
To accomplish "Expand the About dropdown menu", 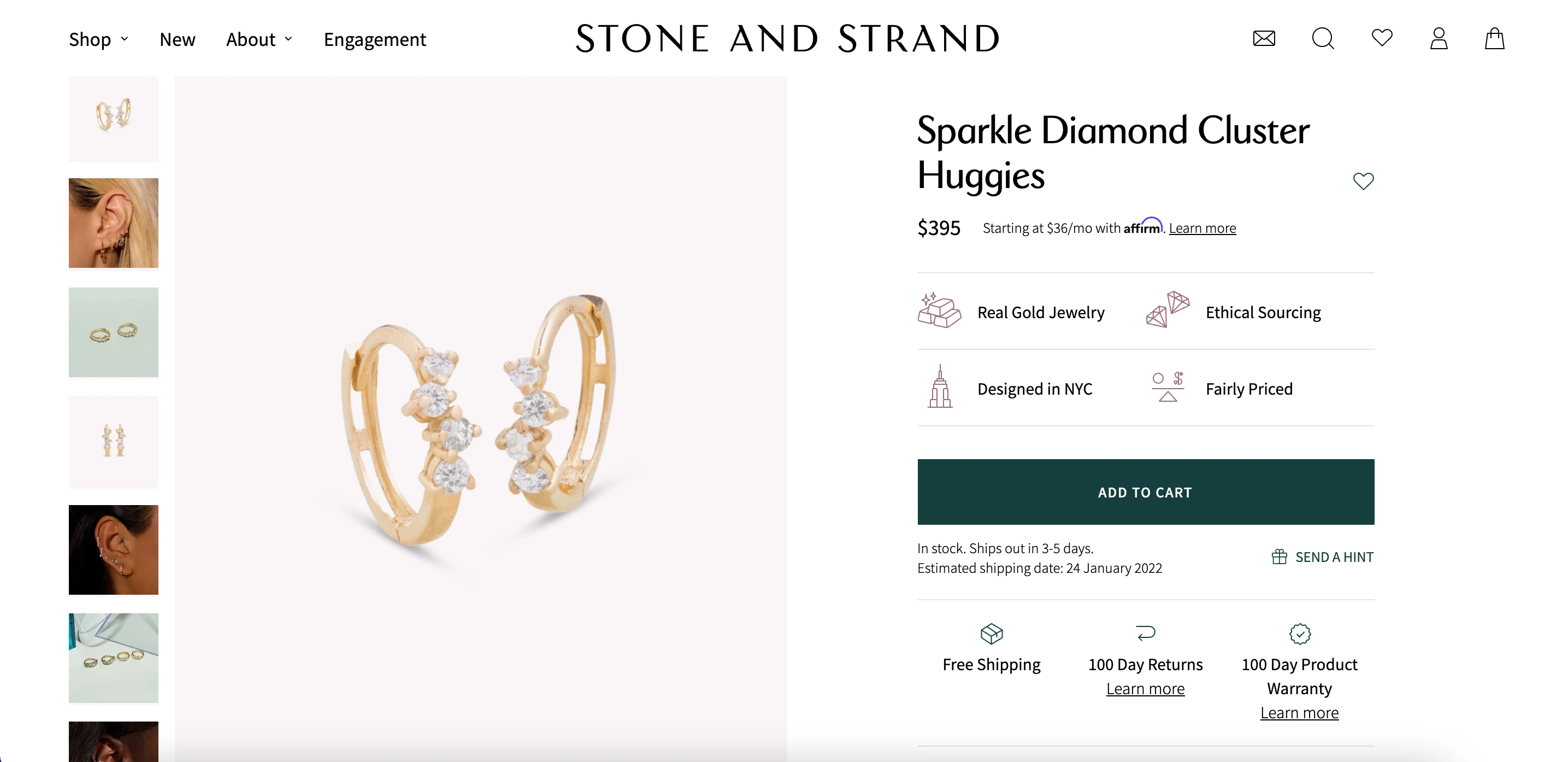I will tap(260, 39).
